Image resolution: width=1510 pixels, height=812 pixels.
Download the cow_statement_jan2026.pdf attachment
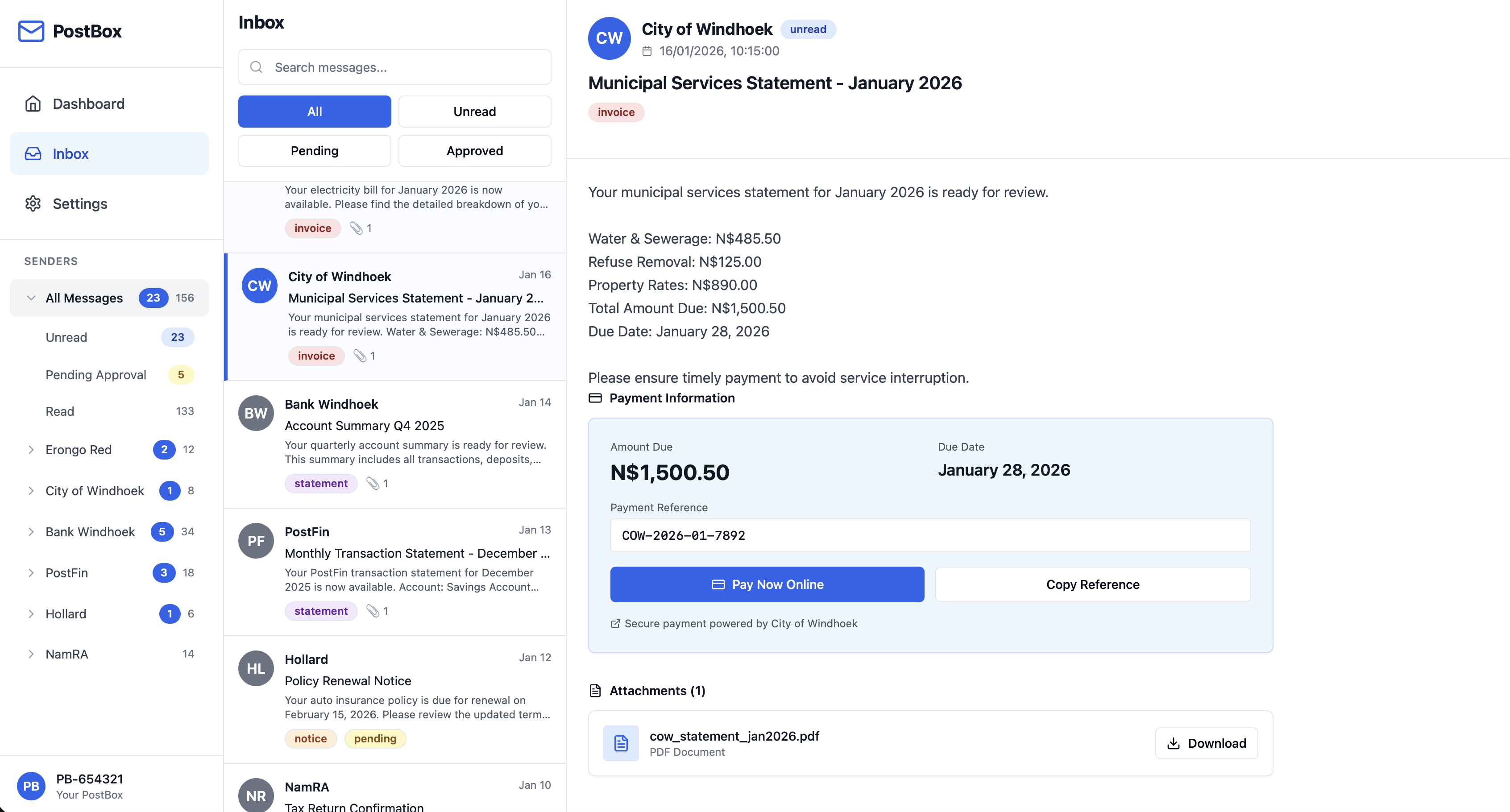point(1206,743)
